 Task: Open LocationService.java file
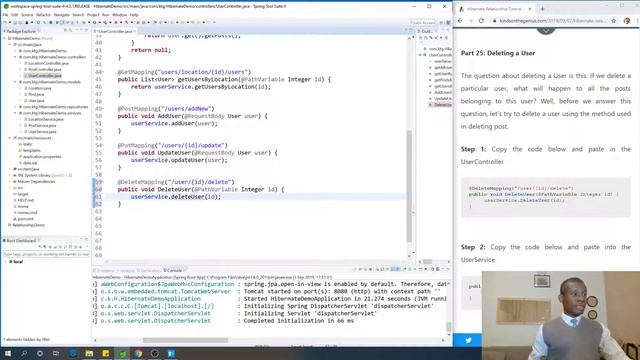pyautogui.click(x=43, y=119)
